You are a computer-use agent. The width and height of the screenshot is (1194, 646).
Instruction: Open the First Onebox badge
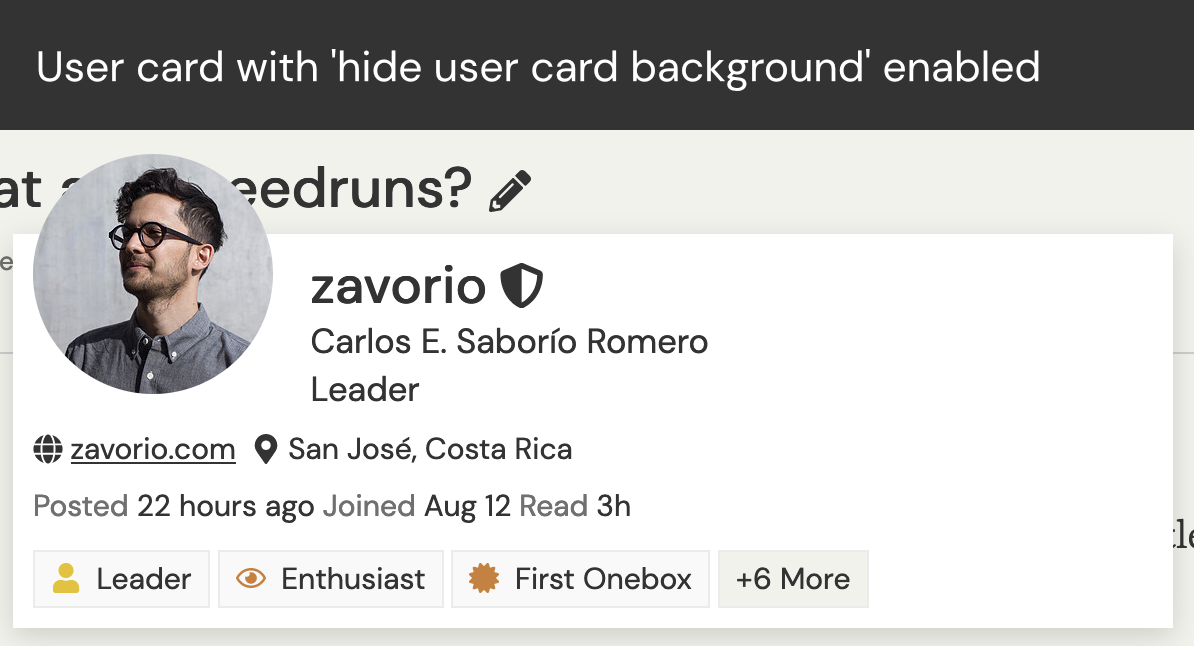point(580,579)
